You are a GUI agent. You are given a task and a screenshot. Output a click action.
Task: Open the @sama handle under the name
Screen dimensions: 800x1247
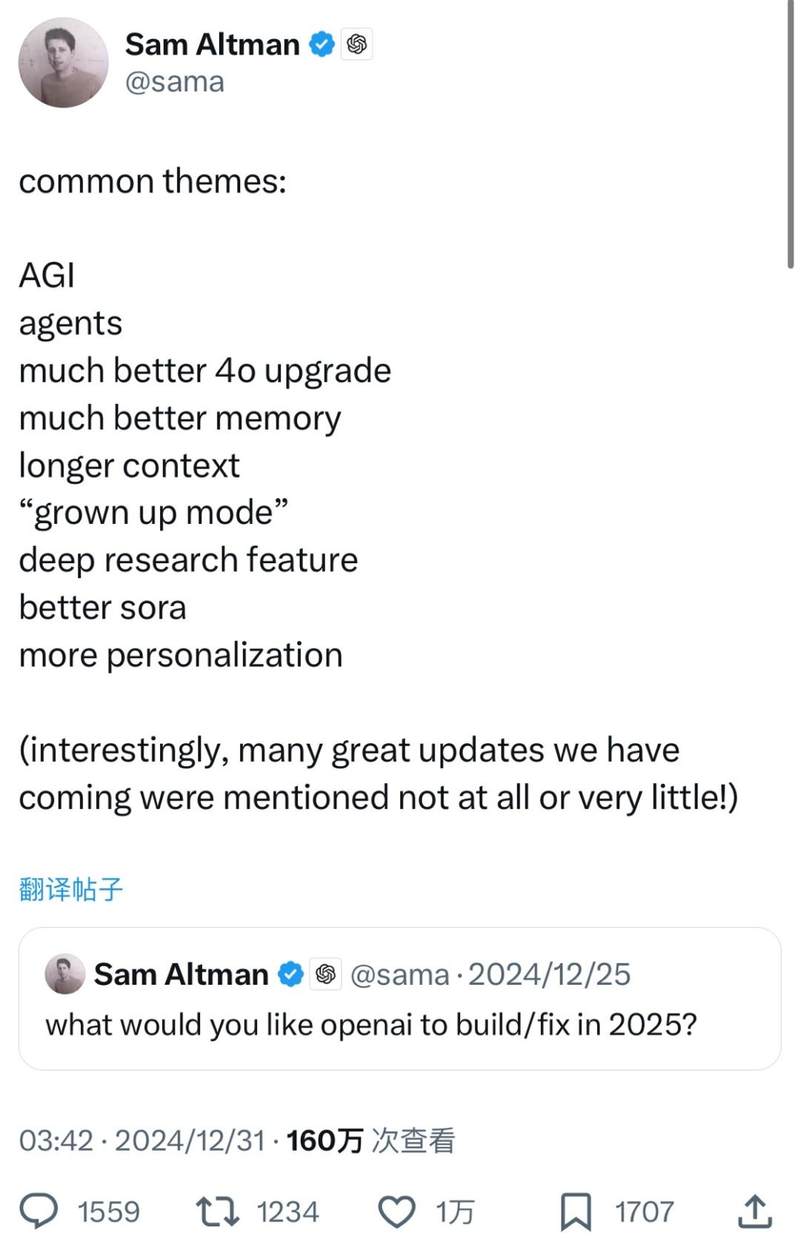click(x=174, y=82)
